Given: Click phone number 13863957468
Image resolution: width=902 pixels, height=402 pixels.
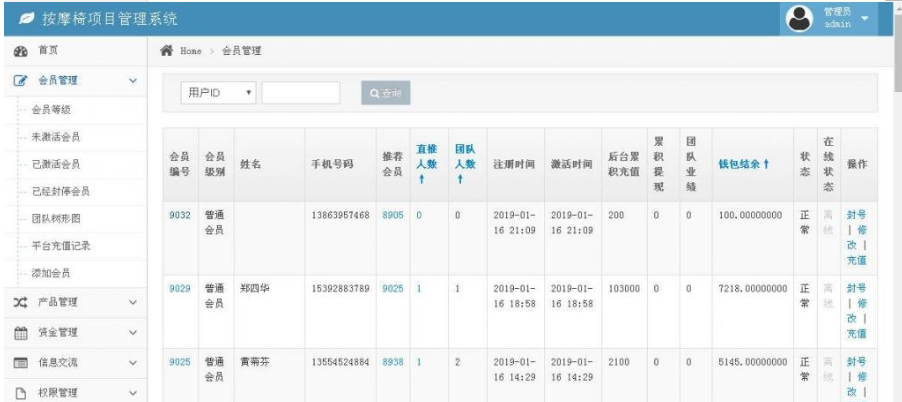Looking at the screenshot, I should pyautogui.click(x=341, y=215).
